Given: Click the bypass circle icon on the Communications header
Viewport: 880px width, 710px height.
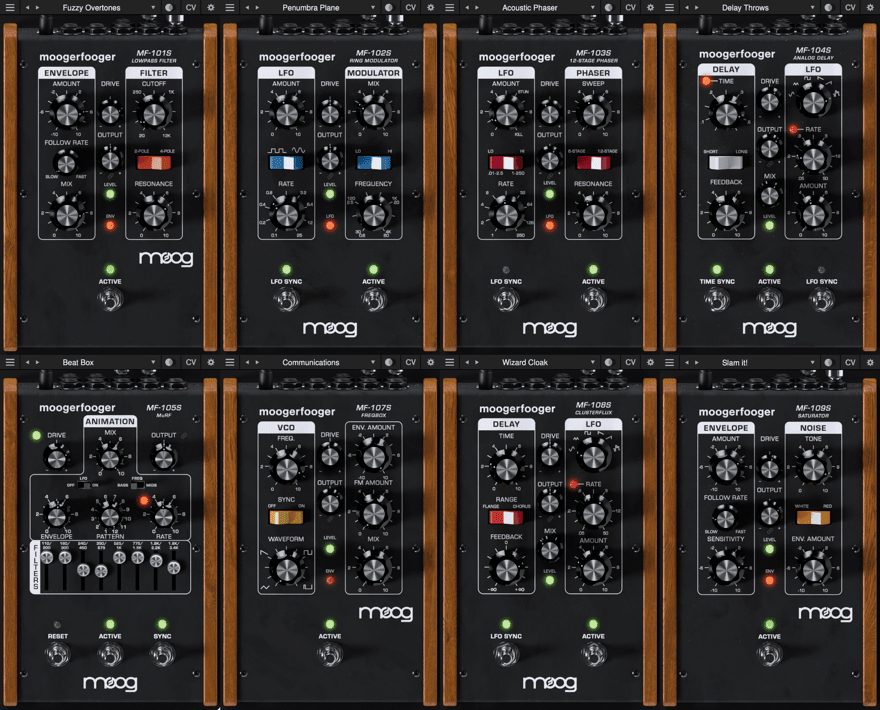Looking at the screenshot, I should [388, 362].
